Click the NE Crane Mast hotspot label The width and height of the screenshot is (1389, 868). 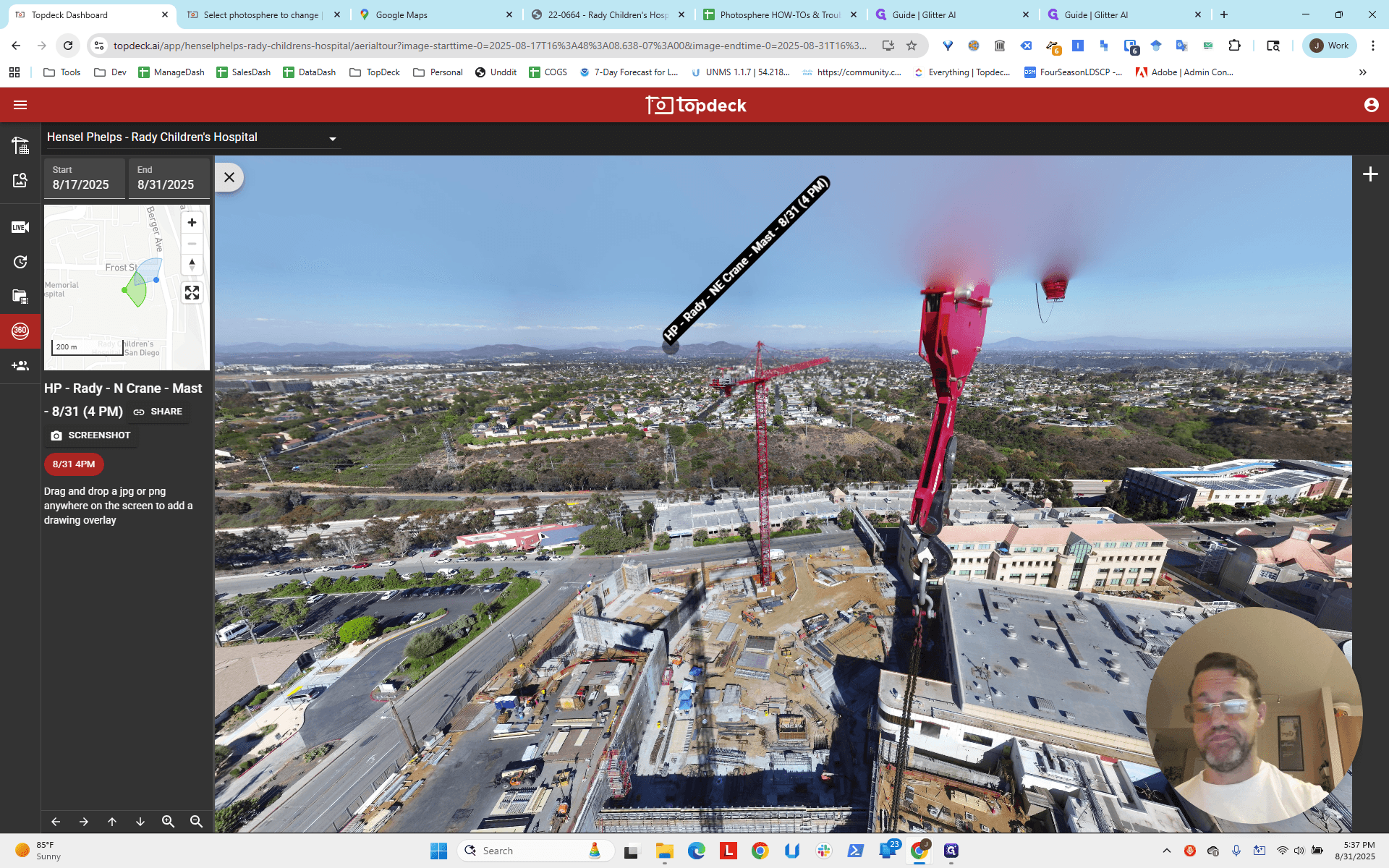[746, 259]
